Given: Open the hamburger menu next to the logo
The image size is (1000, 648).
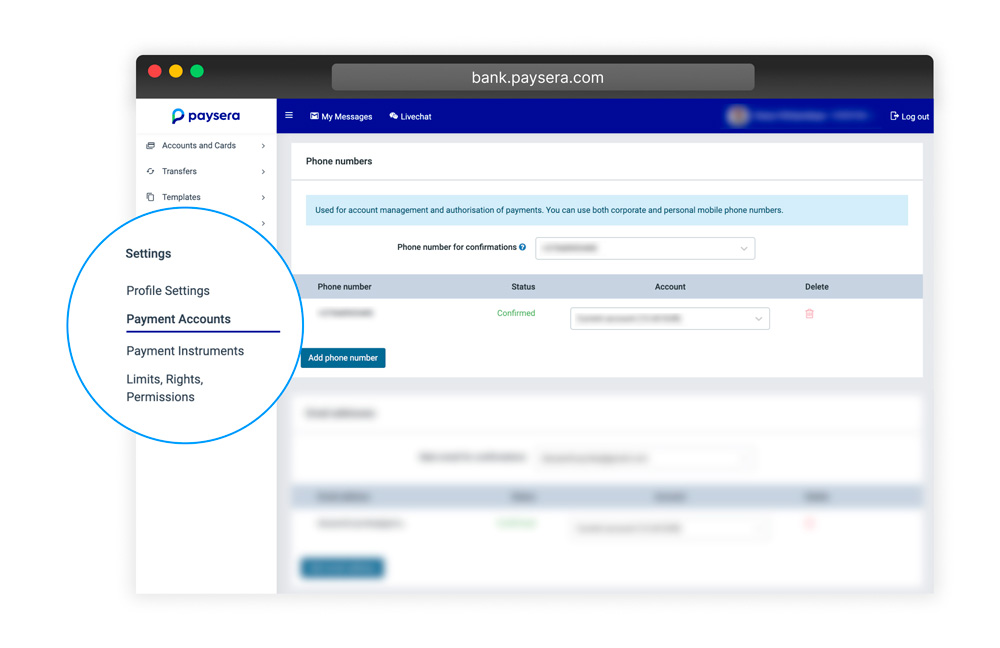Looking at the screenshot, I should click(x=289, y=115).
